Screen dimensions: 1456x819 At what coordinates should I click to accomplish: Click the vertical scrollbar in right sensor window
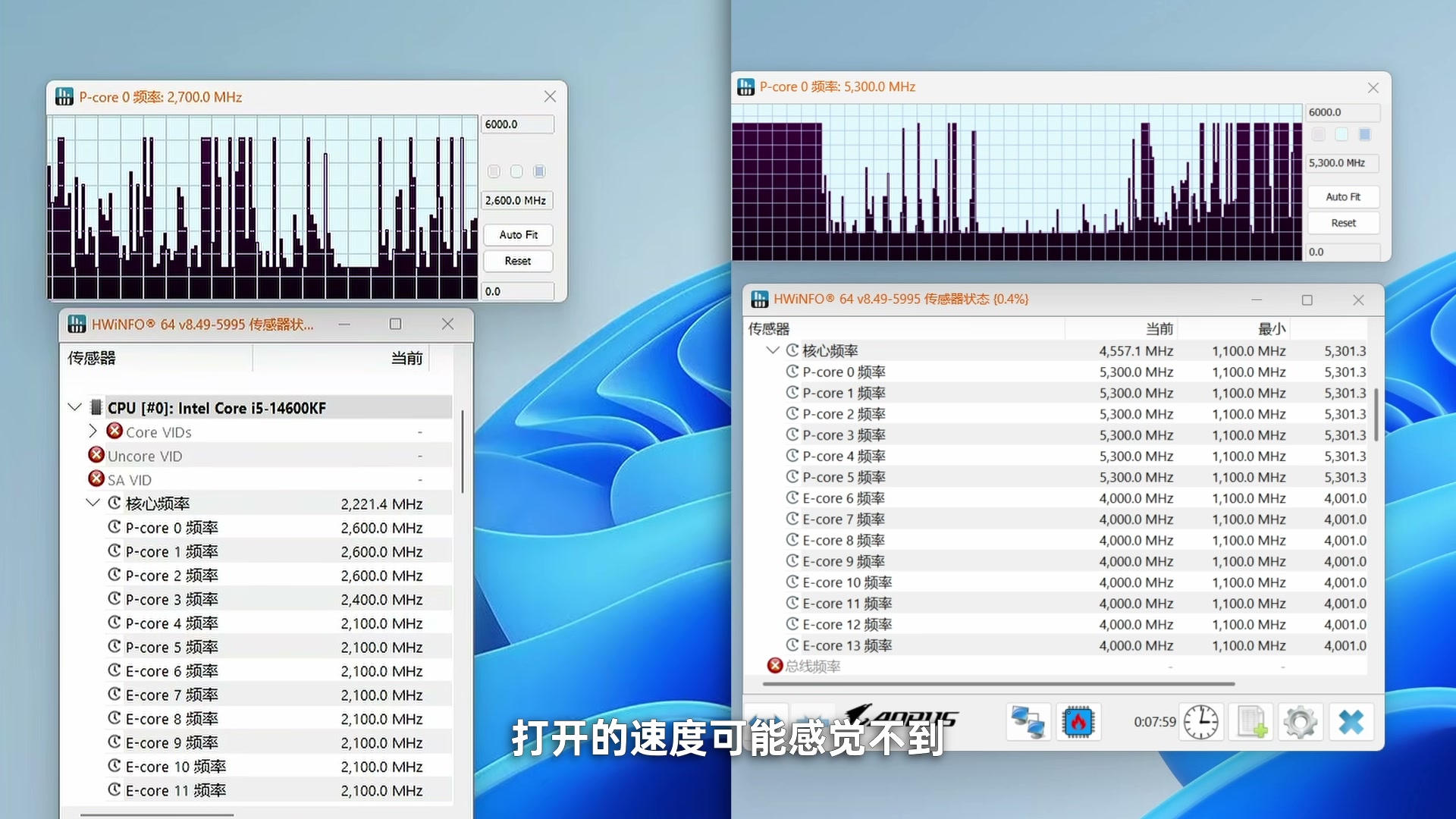1376,414
